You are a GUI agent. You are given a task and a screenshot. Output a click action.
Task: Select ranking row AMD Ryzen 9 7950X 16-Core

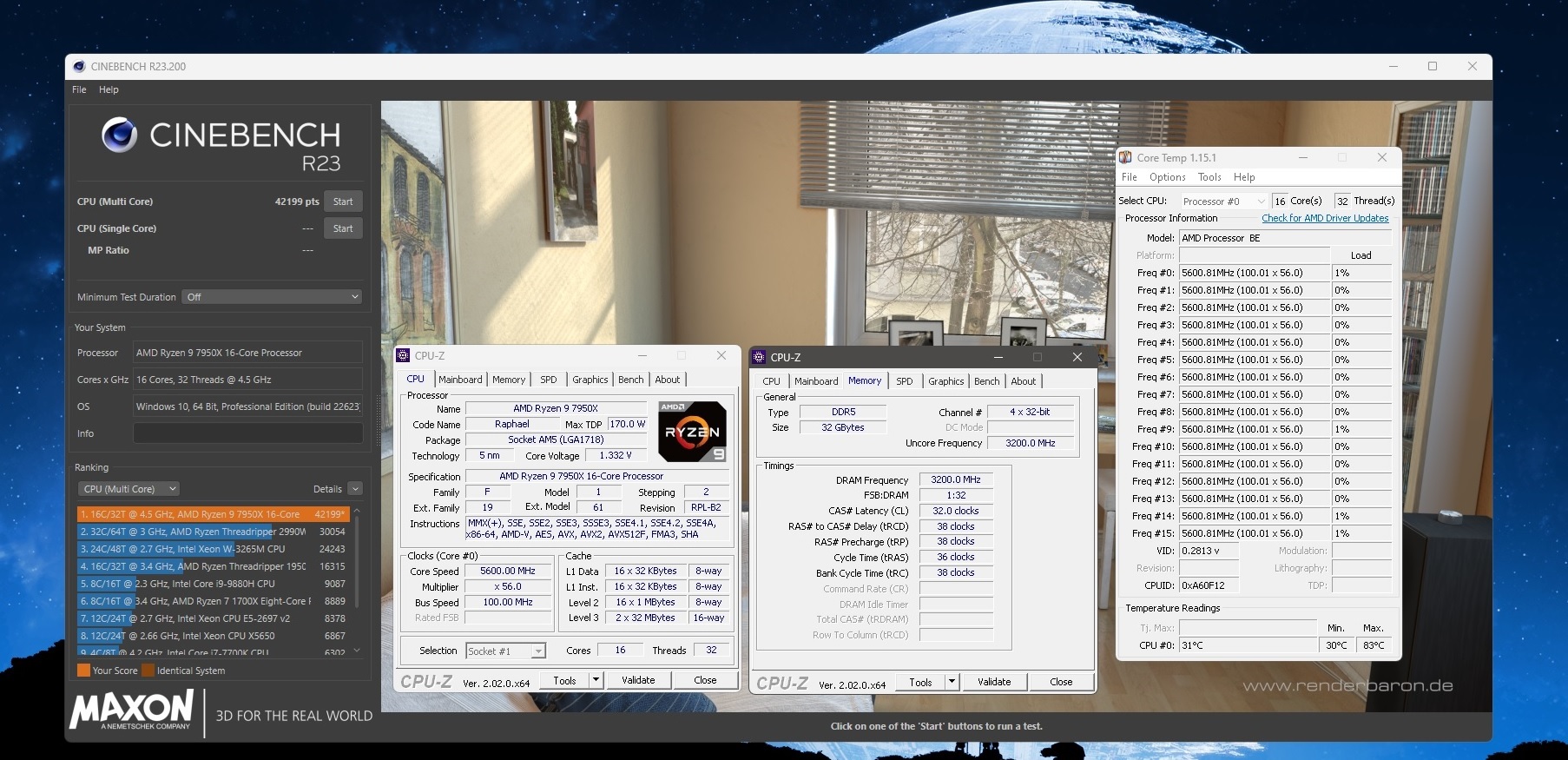pyautogui.click(x=214, y=514)
